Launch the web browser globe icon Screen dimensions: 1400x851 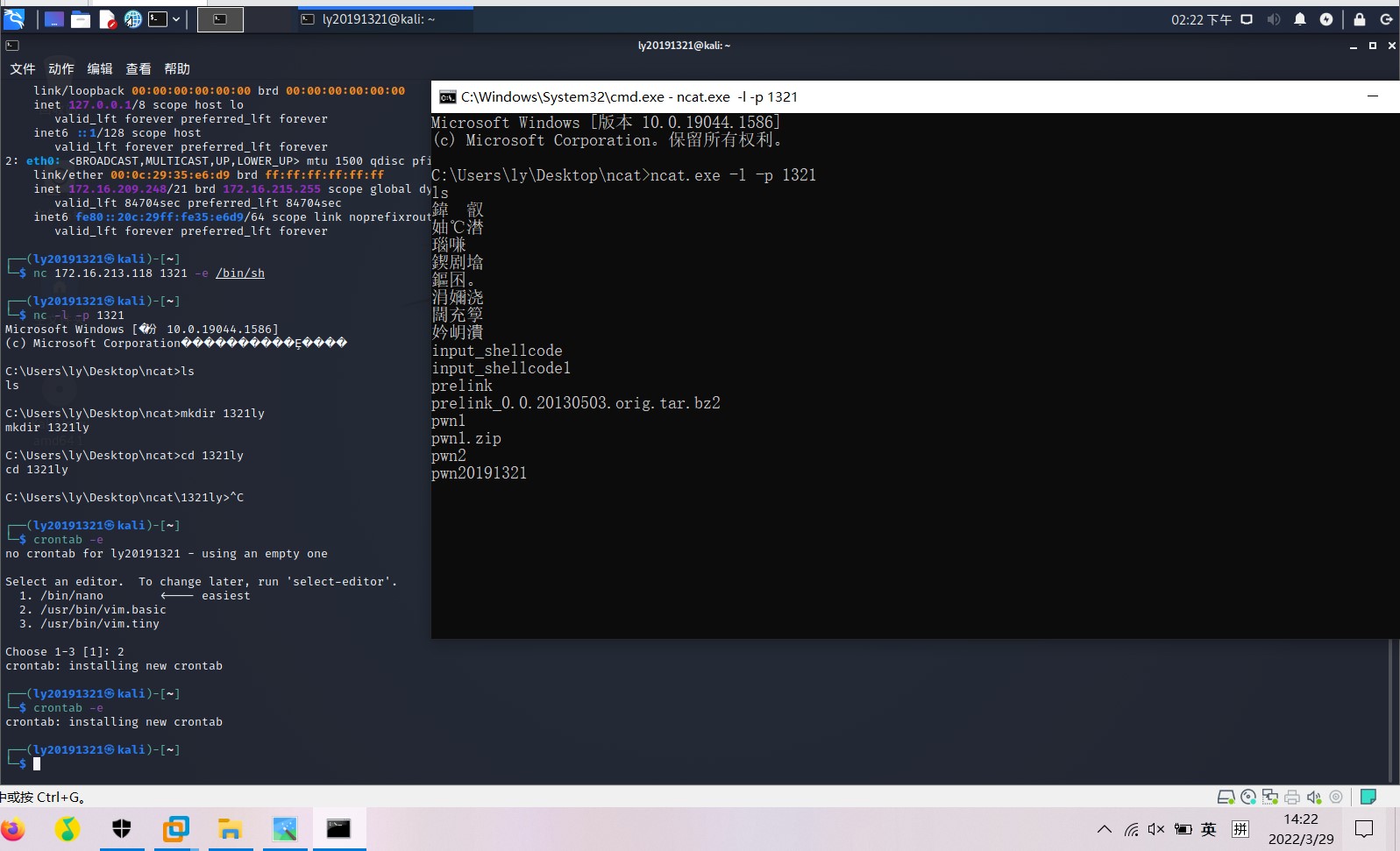click(132, 19)
